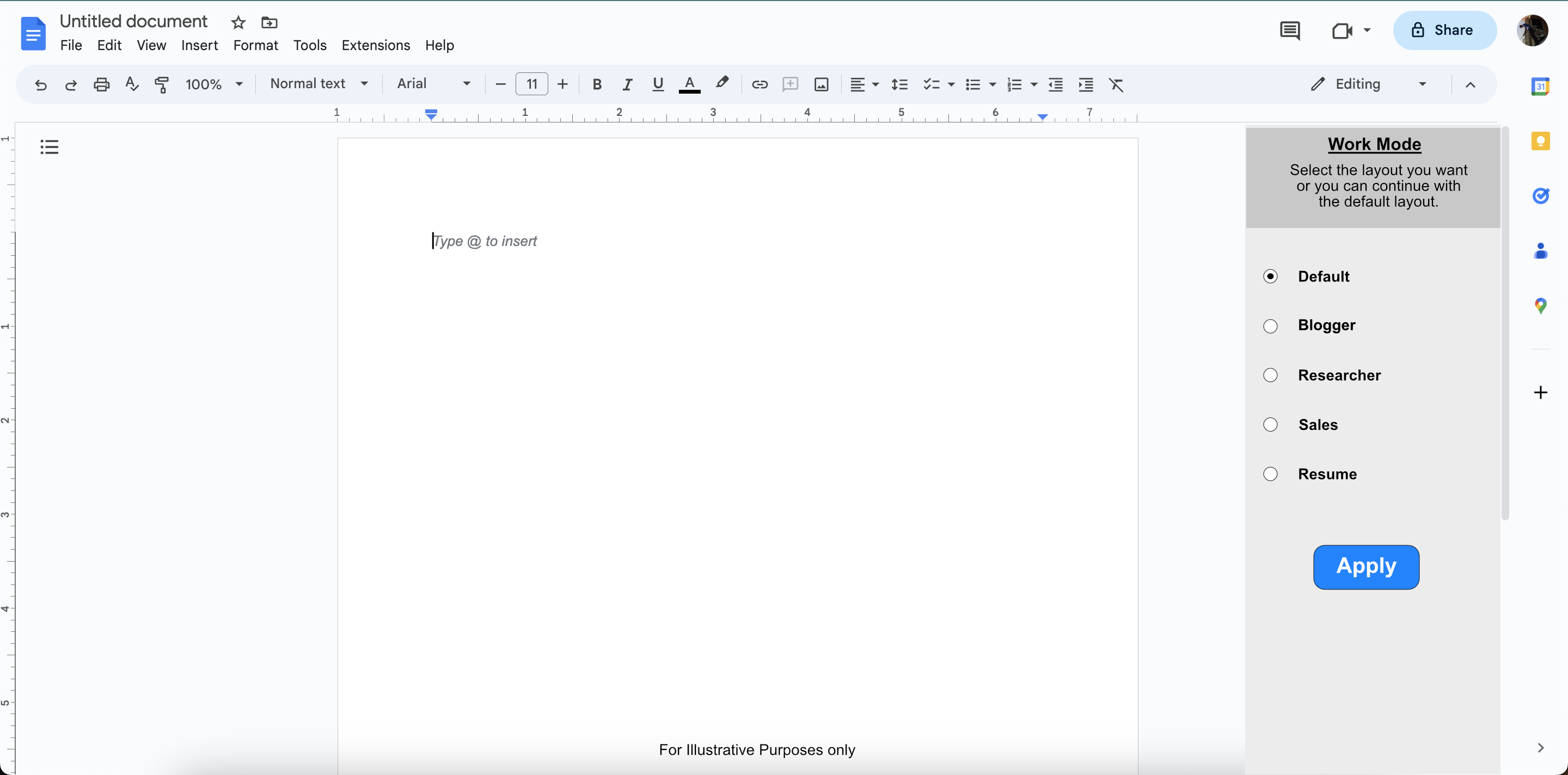This screenshot has width=1568, height=775.
Task: Select the Paint format roller icon
Action: click(x=162, y=84)
